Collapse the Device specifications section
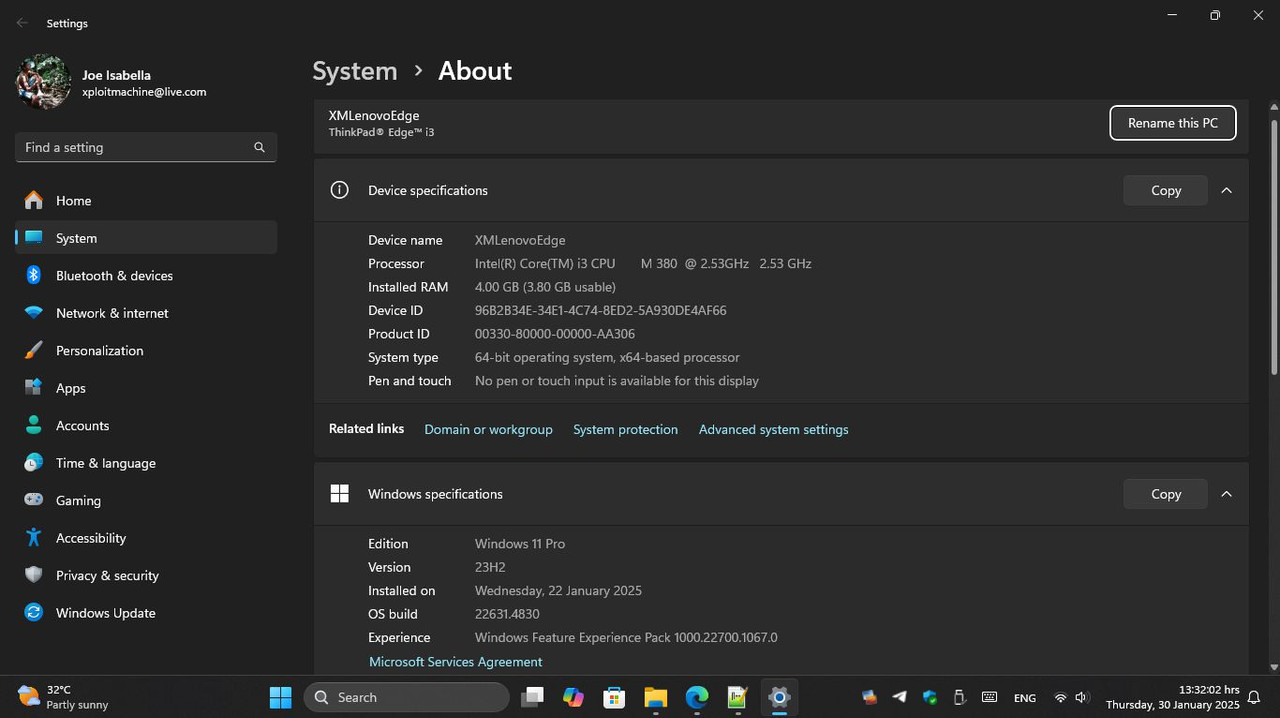This screenshot has height=718, width=1280. click(1226, 190)
